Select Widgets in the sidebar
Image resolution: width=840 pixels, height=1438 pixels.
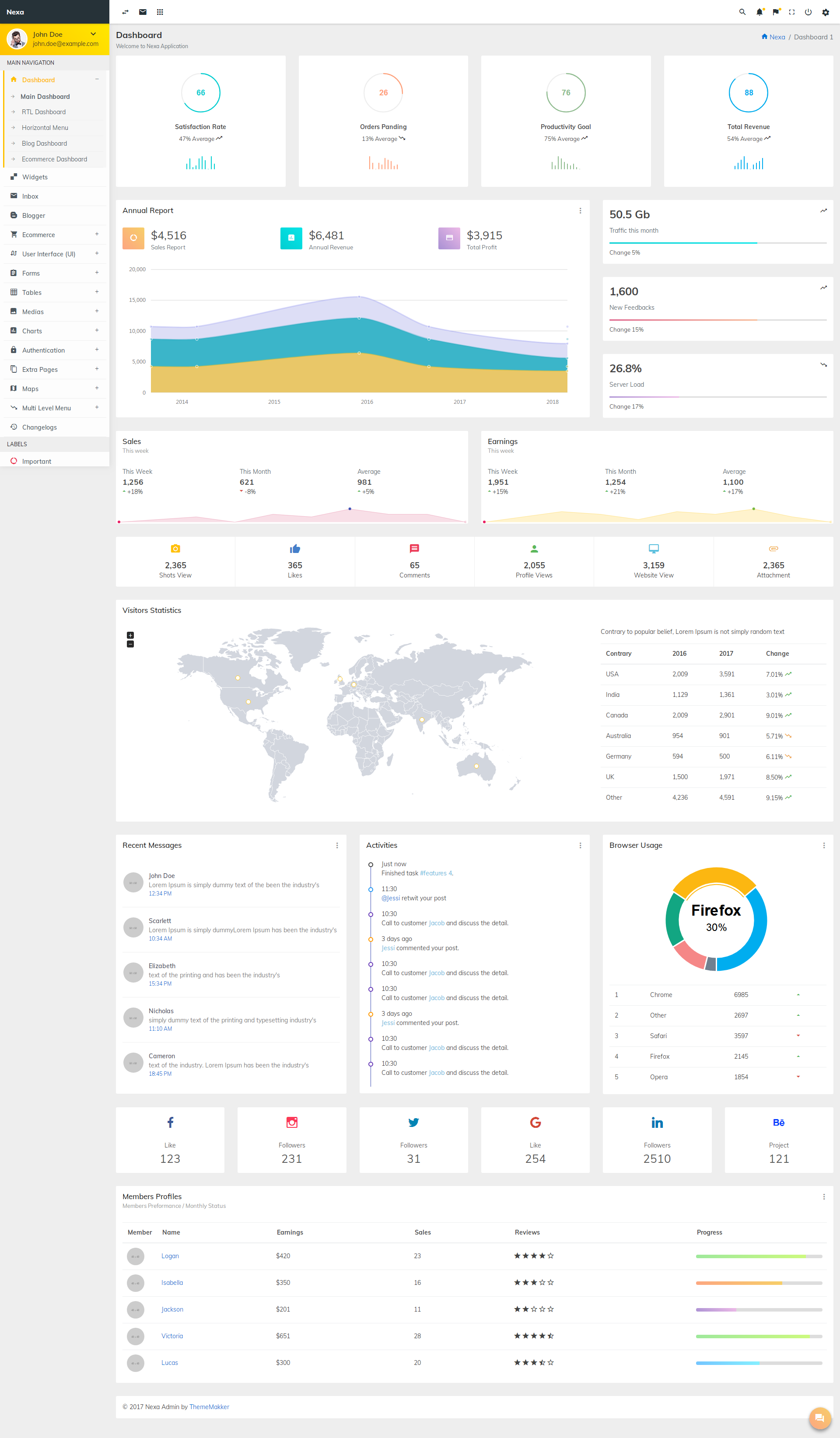point(35,177)
